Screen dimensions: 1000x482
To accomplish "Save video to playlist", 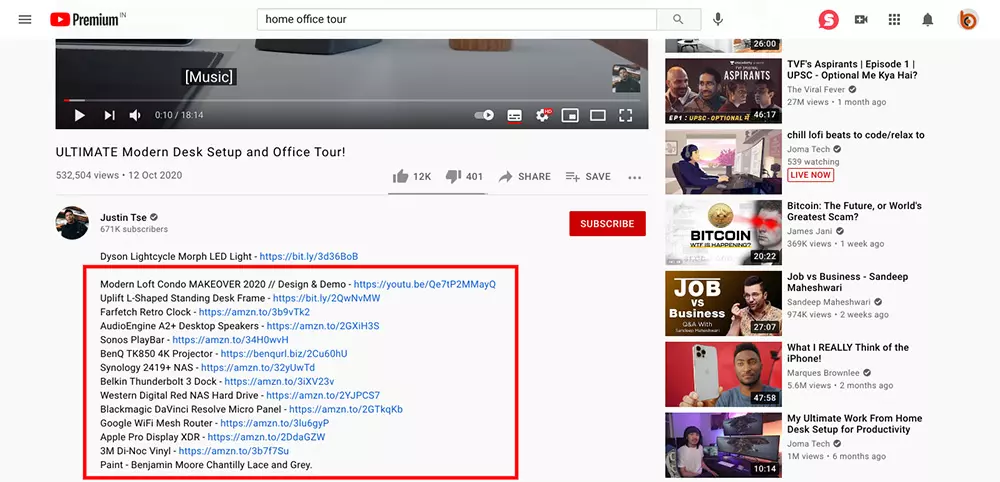I will coord(588,177).
